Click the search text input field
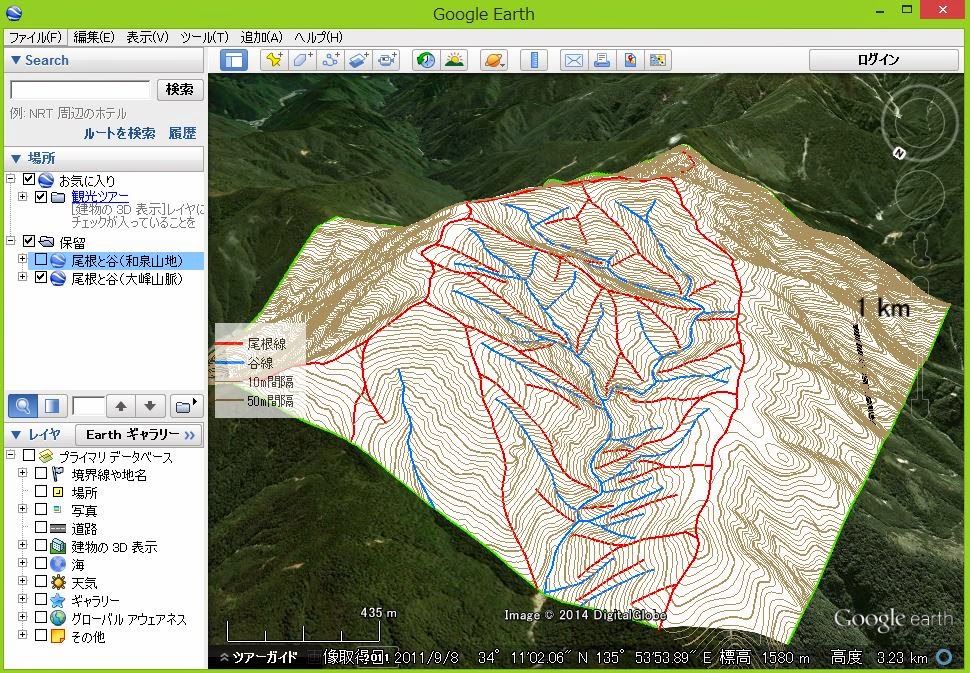The image size is (970, 673). click(x=80, y=90)
